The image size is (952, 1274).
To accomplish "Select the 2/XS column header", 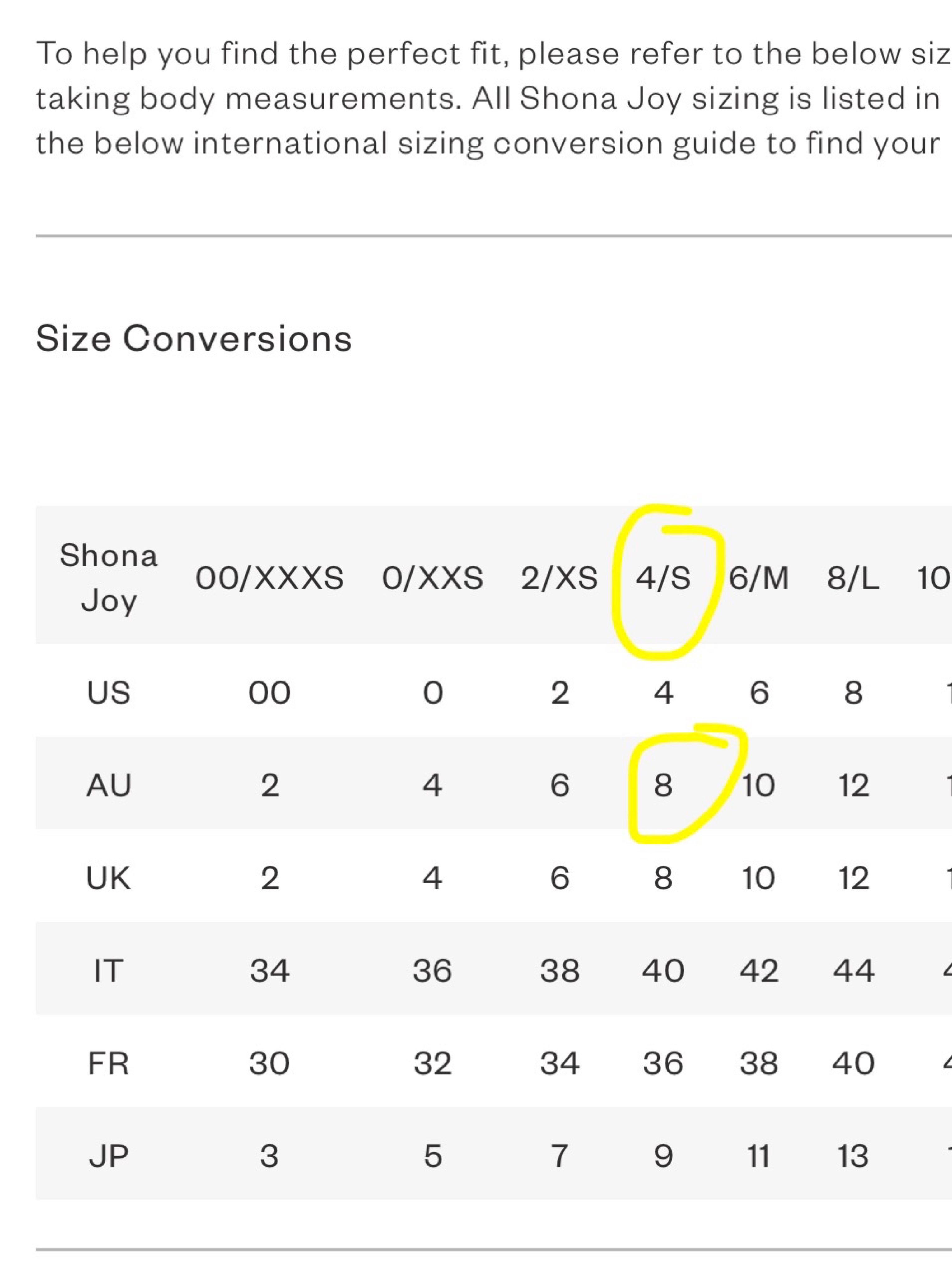I will click(x=560, y=578).
